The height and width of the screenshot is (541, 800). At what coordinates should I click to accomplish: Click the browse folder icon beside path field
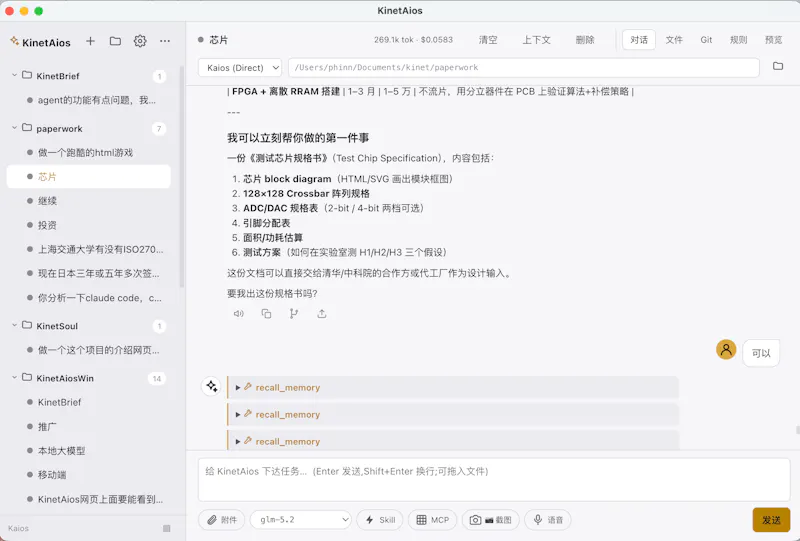tap(778, 66)
